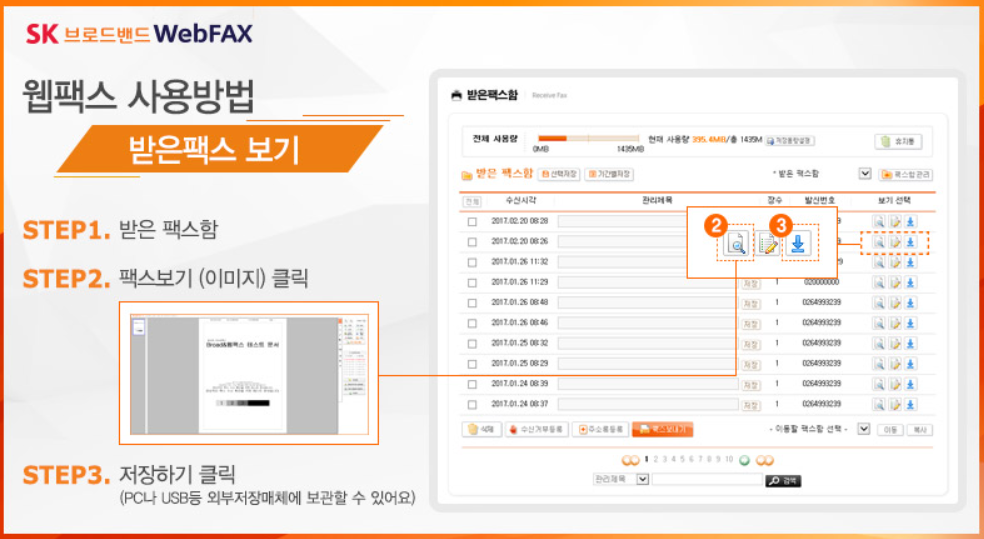This screenshot has height=539, width=984.
Task: Click search text field beside 관리제목
Action: coord(707,479)
